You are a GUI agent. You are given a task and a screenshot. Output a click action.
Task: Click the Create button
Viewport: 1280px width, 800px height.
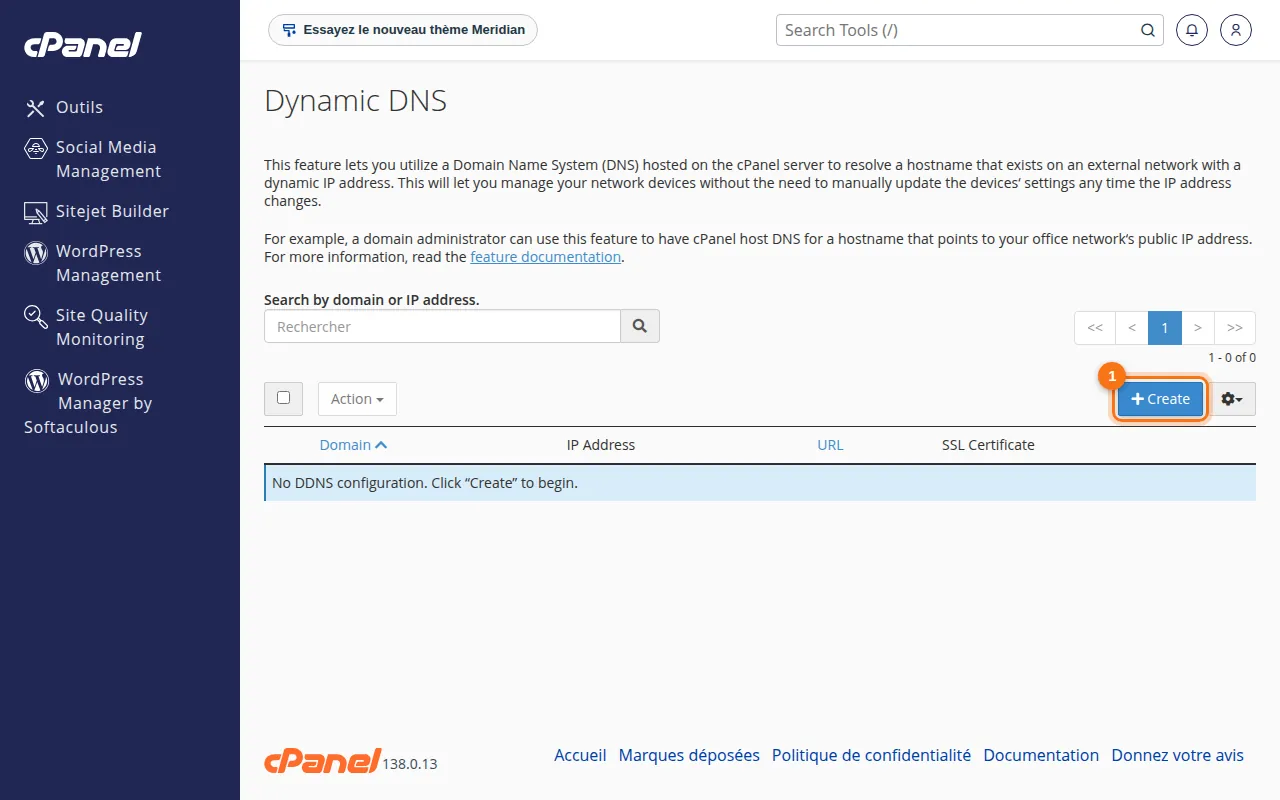coord(1160,399)
